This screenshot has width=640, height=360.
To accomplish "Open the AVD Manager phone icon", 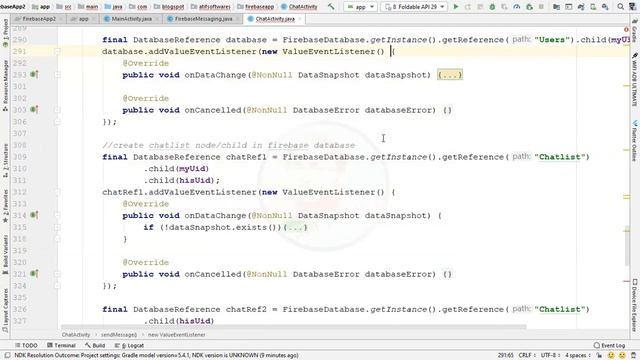I will 593,7.
